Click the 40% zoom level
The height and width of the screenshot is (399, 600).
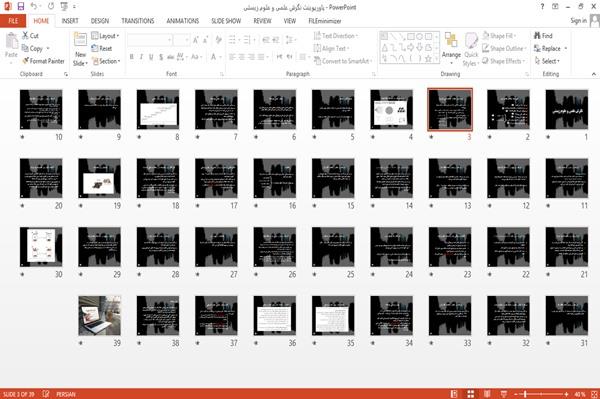580,394
